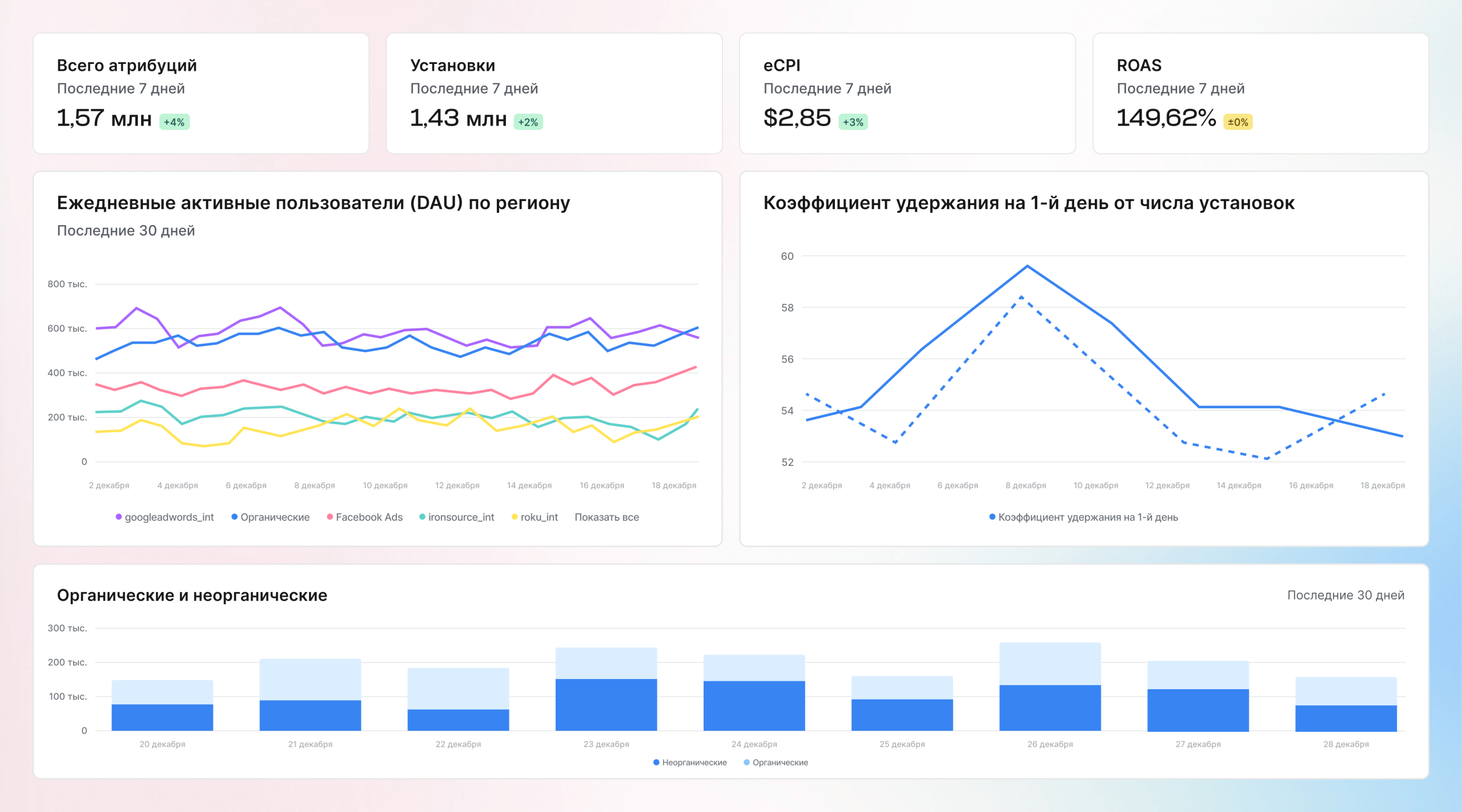Click the +4% badge on attributions

174,122
